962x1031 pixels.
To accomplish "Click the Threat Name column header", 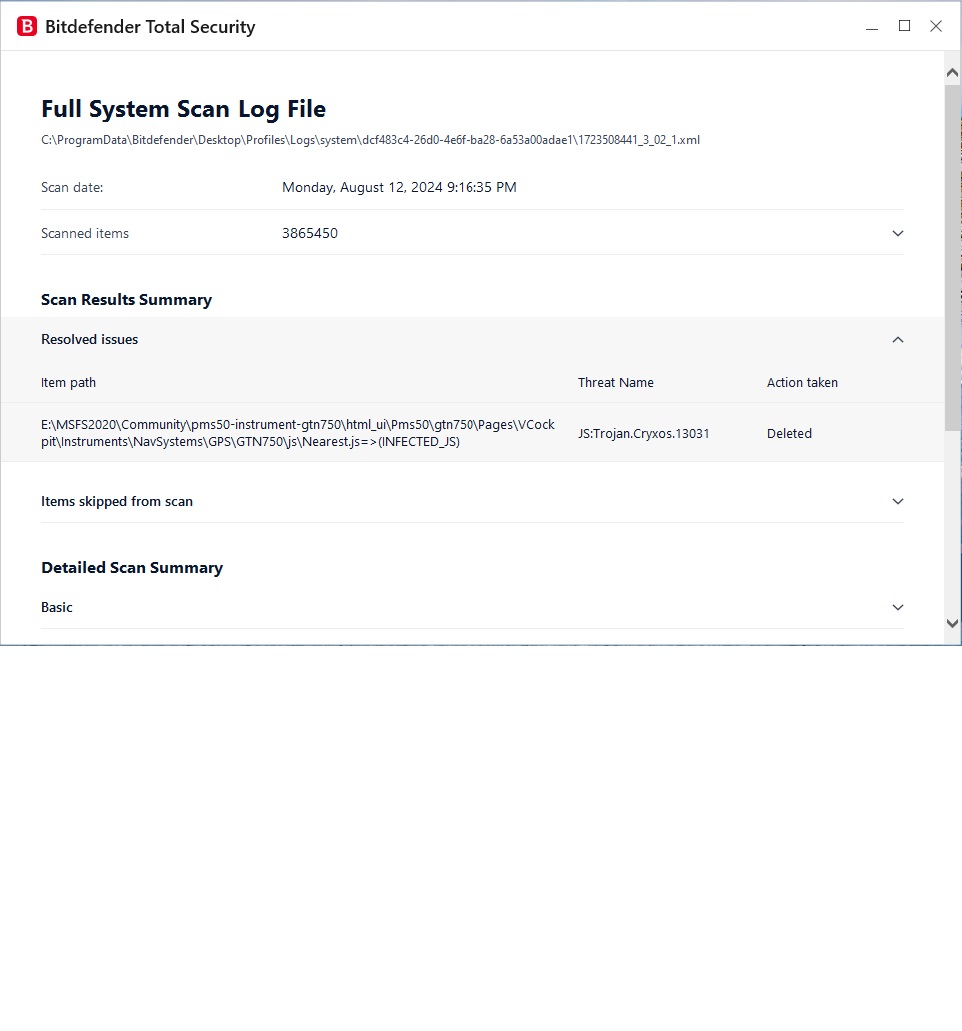I will point(615,383).
